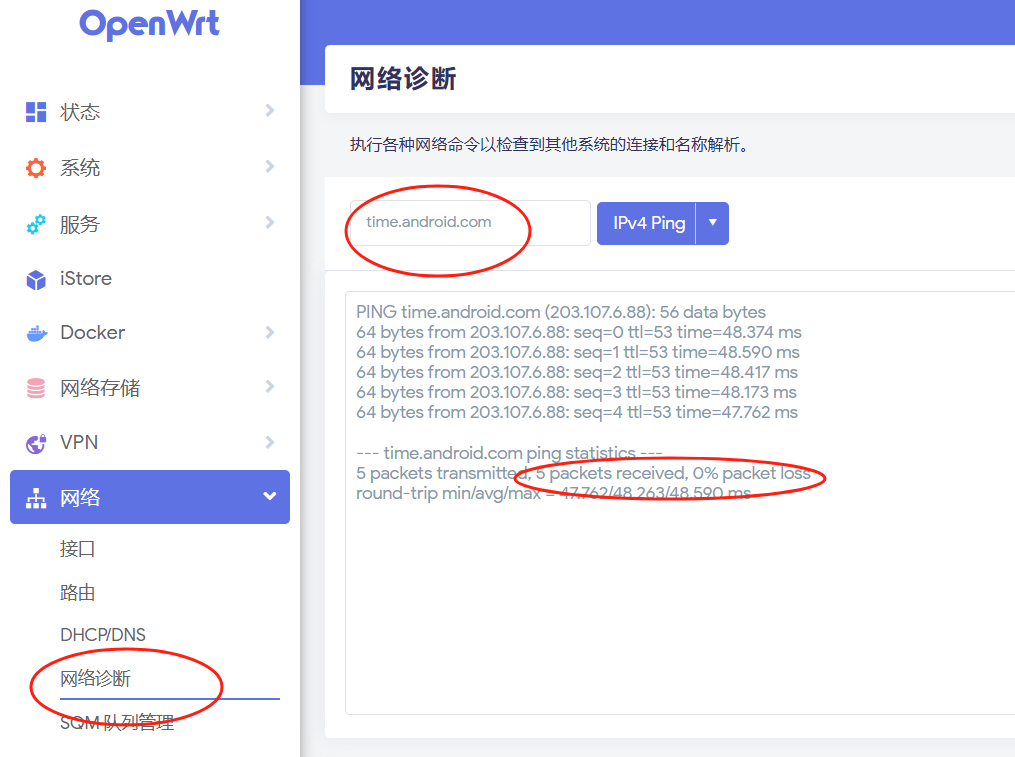Viewport: 1015px width, 757px height.
Task: Collapse the 网络 menu chevron
Action: point(270,496)
